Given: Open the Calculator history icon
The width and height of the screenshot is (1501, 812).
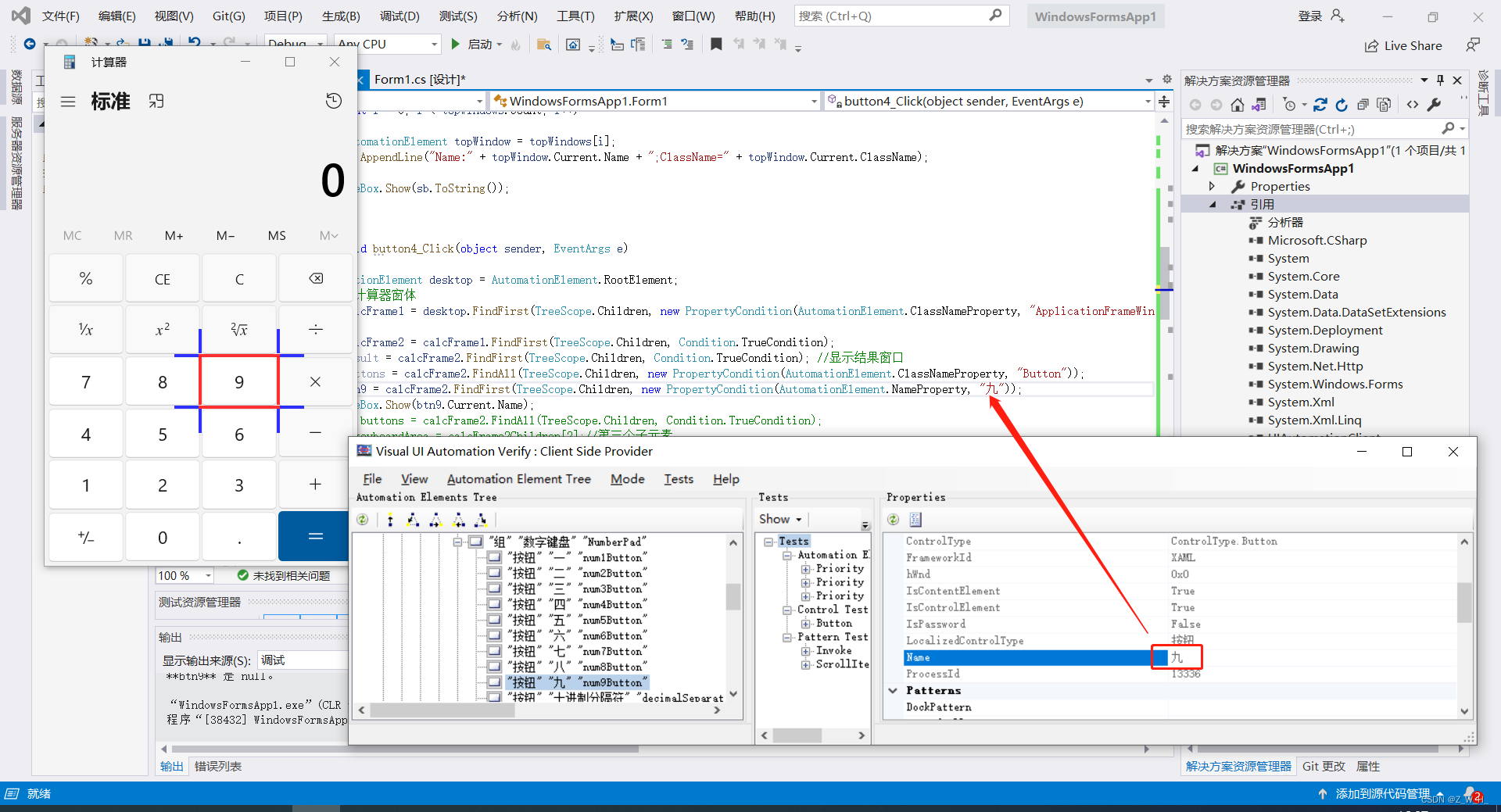Looking at the screenshot, I should [334, 101].
